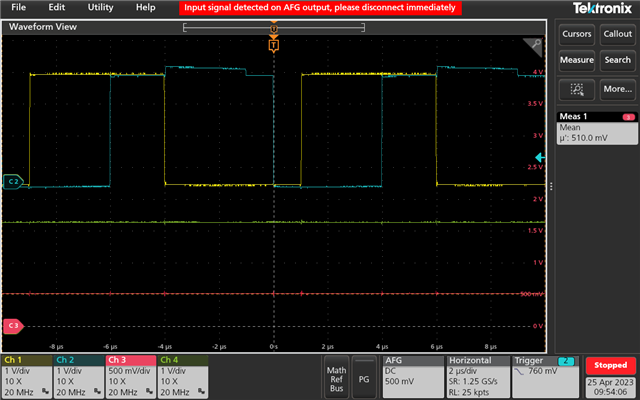Click the zoom box magnifier icon button
This screenshot has height=400, width=640.
[x=577, y=89]
